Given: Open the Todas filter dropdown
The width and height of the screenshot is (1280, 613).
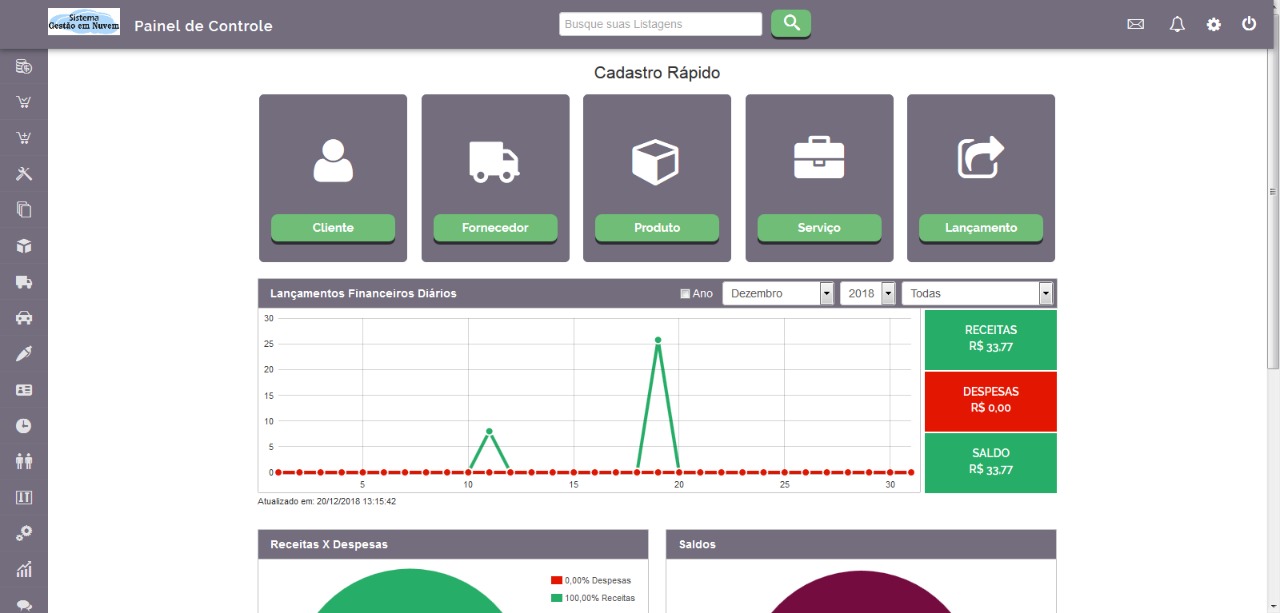Looking at the screenshot, I should tap(977, 294).
